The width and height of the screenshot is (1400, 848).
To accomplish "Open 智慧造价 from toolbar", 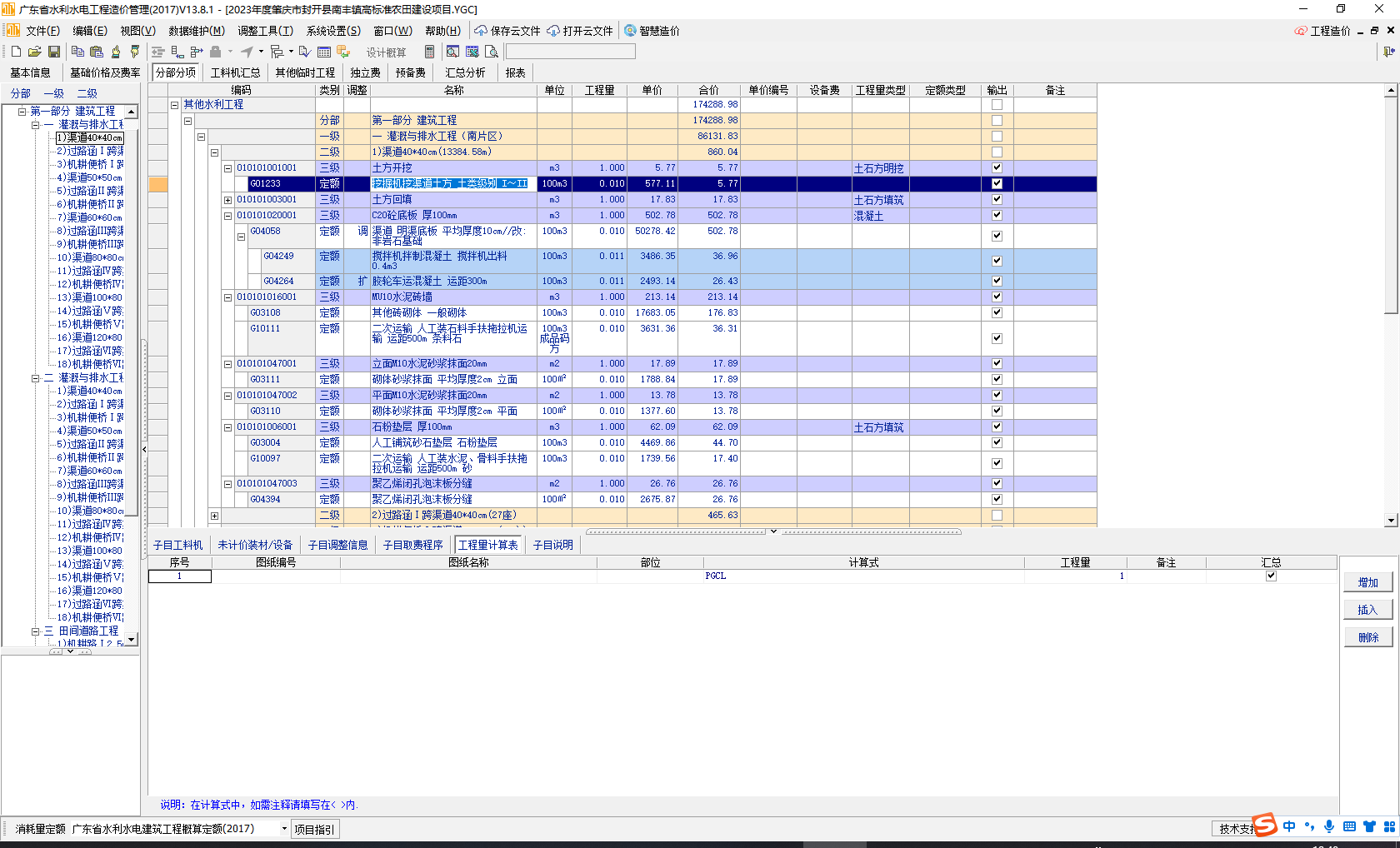I will coord(652,31).
